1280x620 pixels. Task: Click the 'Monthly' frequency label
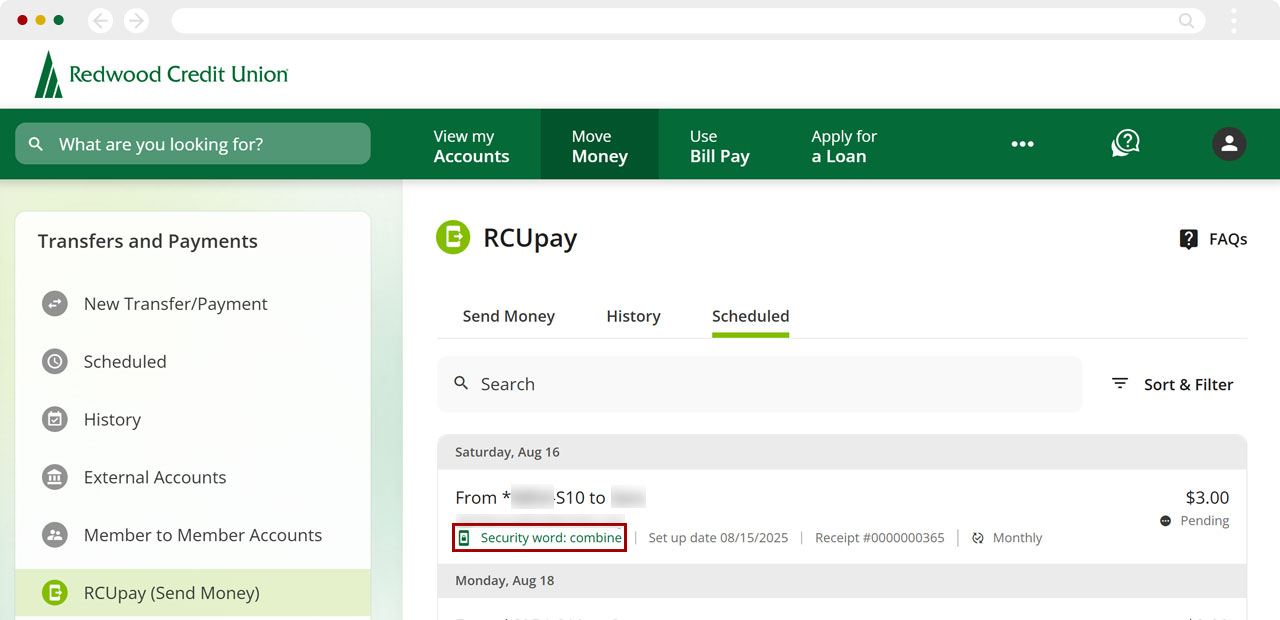coord(1017,538)
